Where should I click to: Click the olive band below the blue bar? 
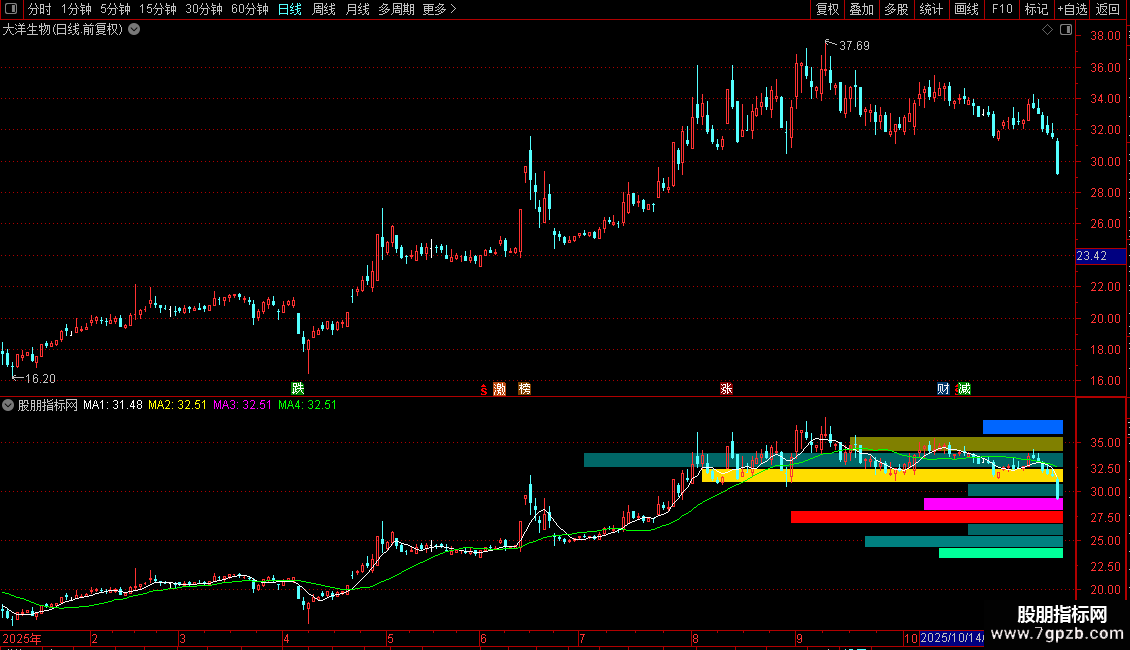click(956, 443)
